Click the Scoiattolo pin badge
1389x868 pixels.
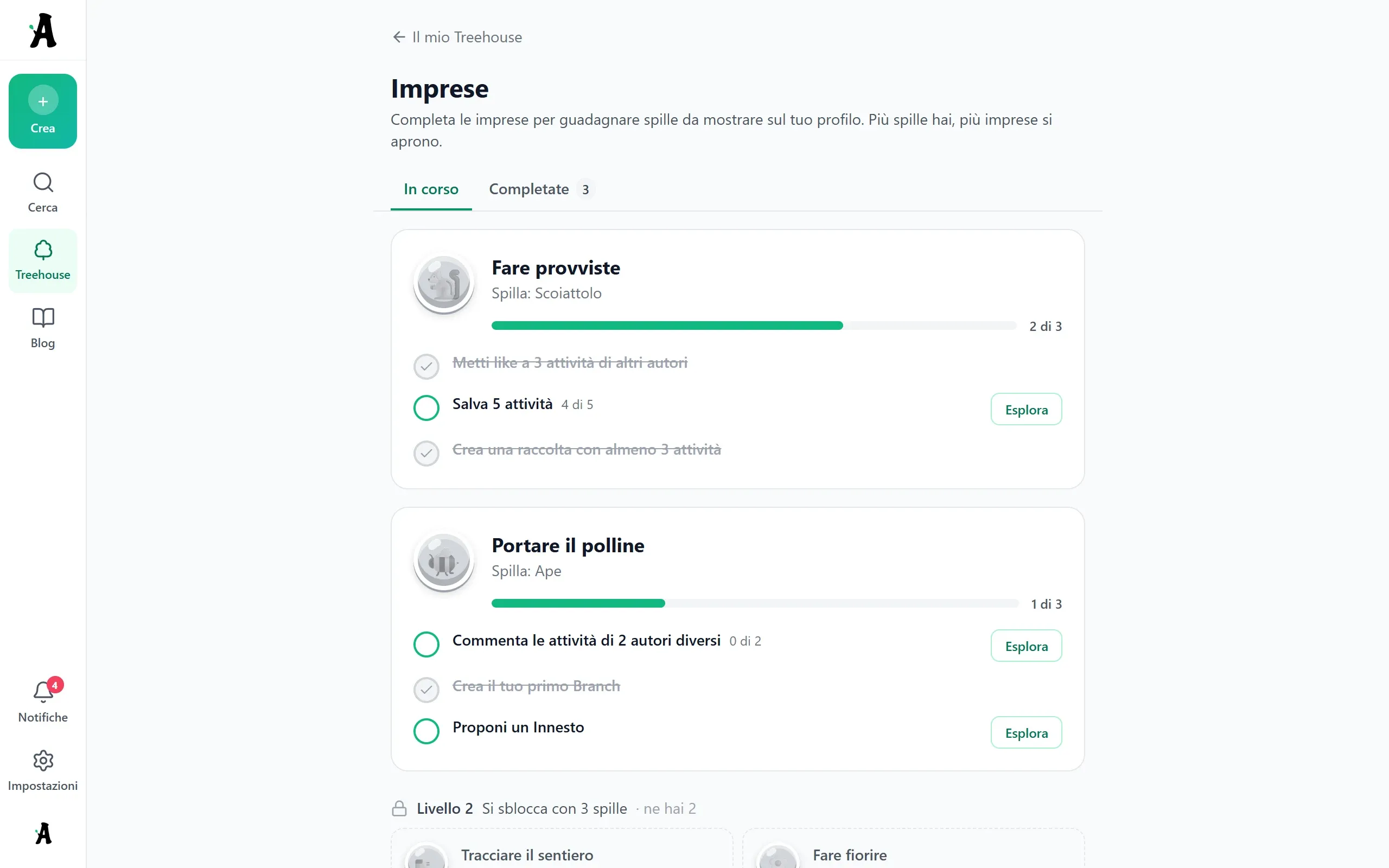point(444,284)
